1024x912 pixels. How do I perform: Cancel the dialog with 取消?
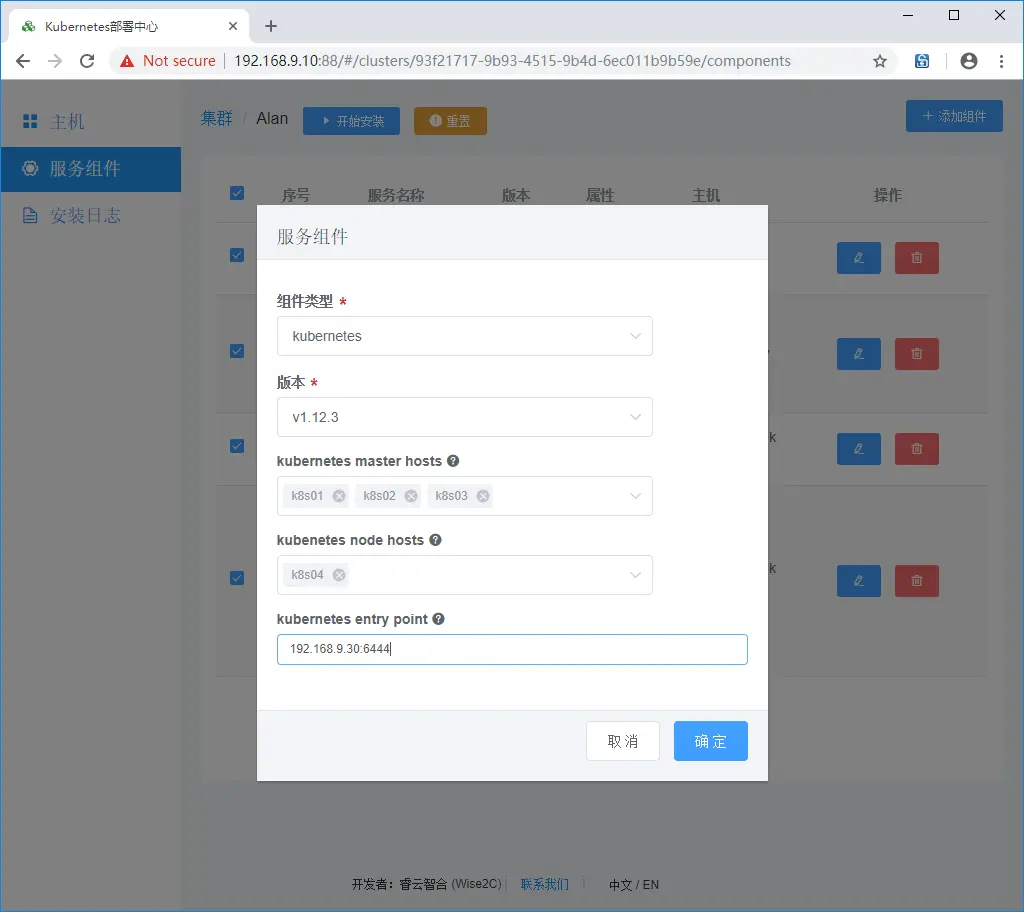(x=622, y=741)
